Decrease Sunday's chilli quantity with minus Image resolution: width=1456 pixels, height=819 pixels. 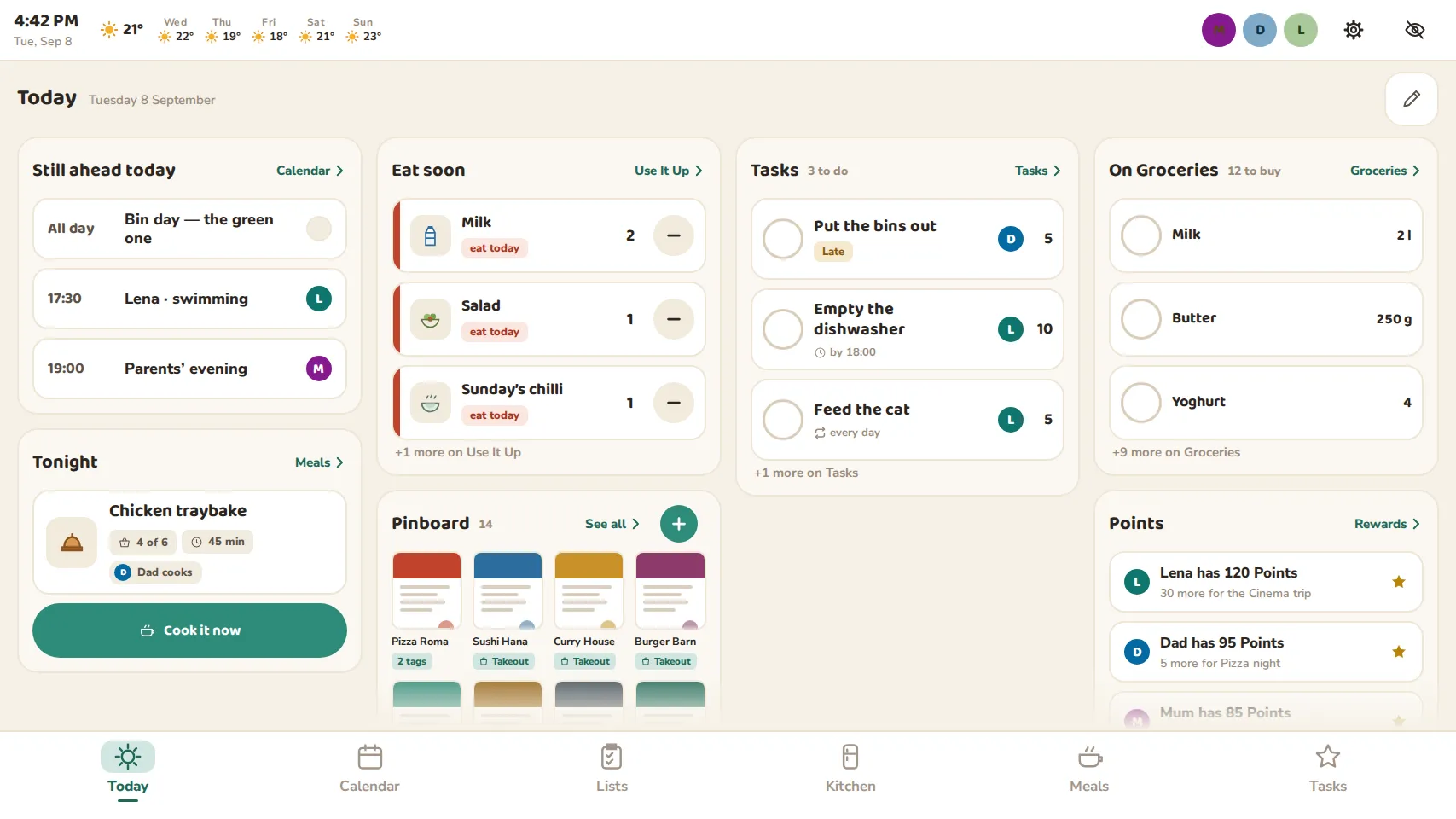click(674, 403)
